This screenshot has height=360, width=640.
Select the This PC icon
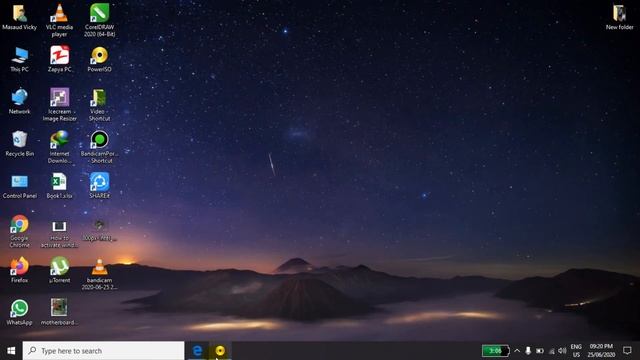pos(19,60)
